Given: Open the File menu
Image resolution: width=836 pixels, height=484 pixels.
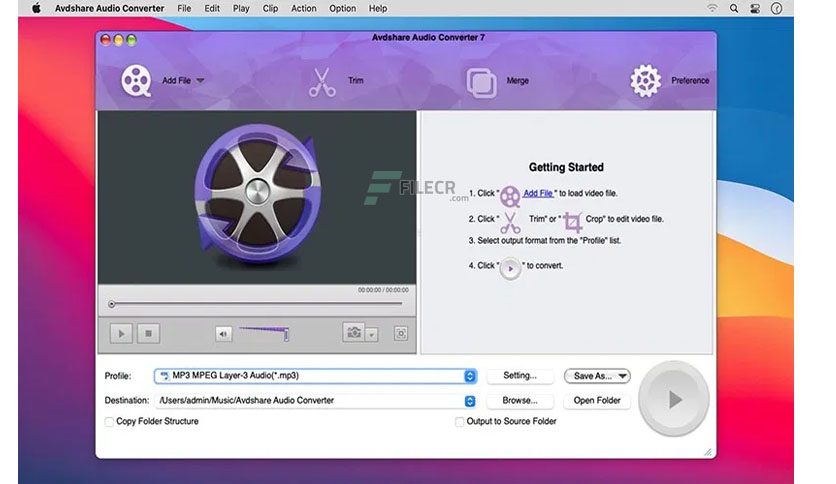Looking at the screenshot, I should (184, 9).
